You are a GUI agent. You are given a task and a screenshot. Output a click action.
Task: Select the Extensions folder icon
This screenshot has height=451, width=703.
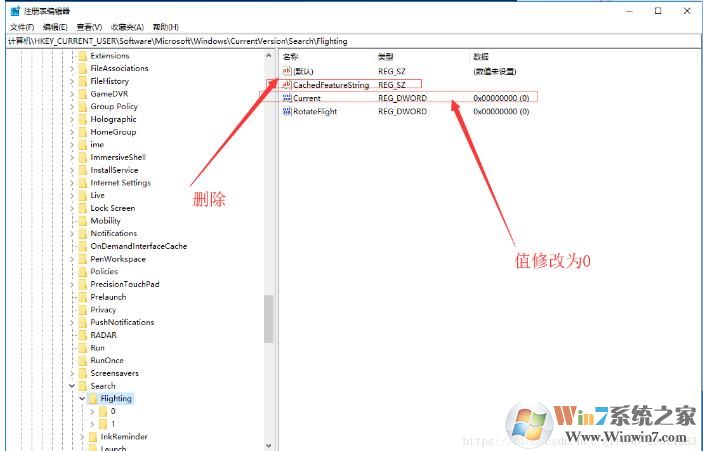coord(82,56)
